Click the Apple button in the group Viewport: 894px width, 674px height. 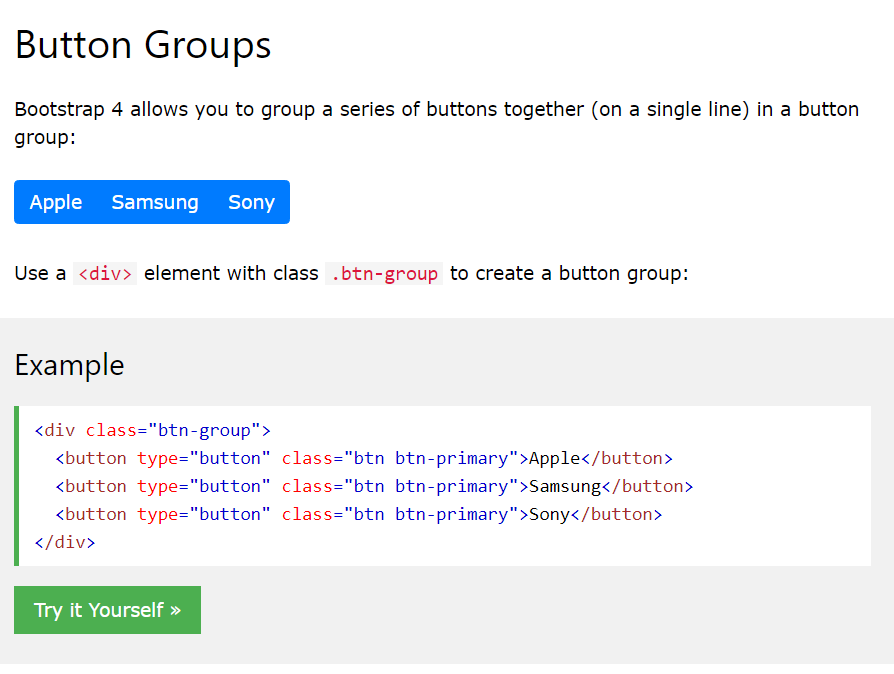[x=56, y=202]
